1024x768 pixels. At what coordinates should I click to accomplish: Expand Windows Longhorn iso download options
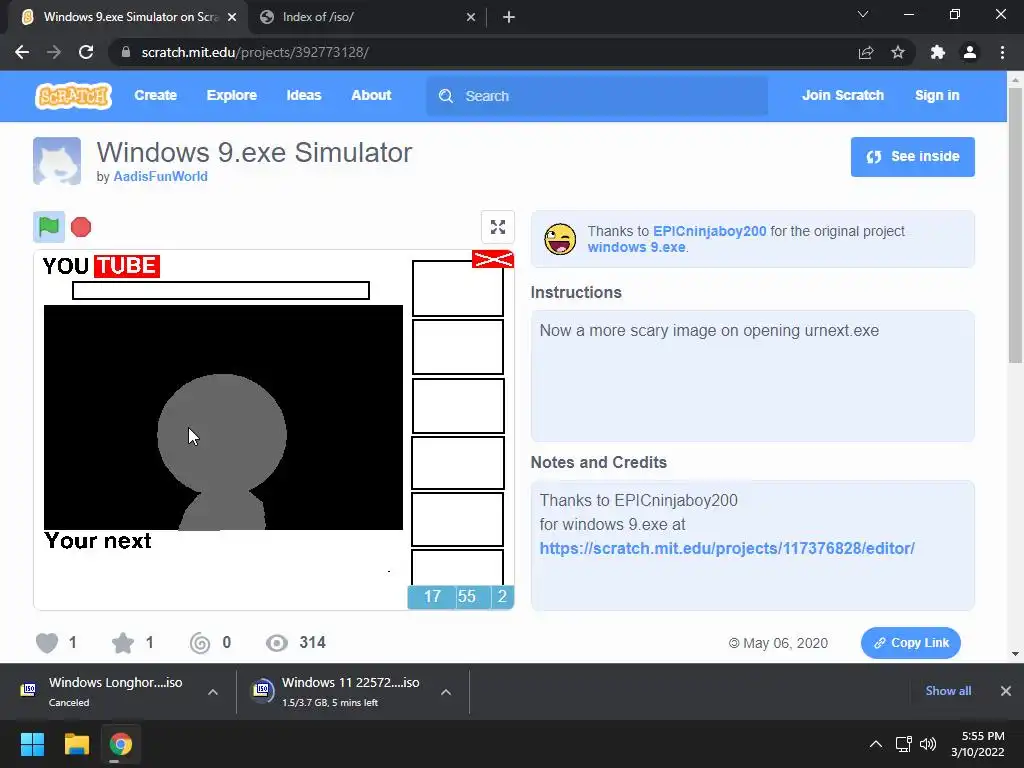(213, 692)
